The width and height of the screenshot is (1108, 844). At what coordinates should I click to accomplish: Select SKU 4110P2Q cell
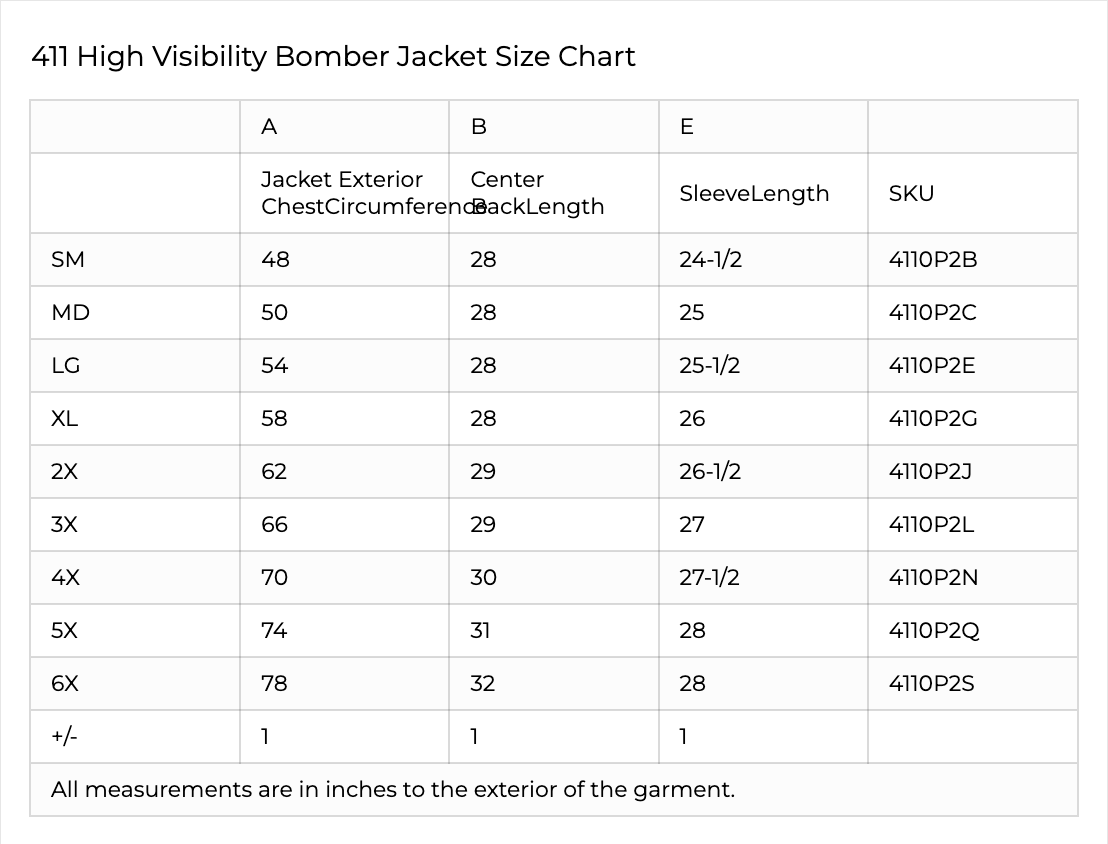pyautogui.click(x=933, y=631)
